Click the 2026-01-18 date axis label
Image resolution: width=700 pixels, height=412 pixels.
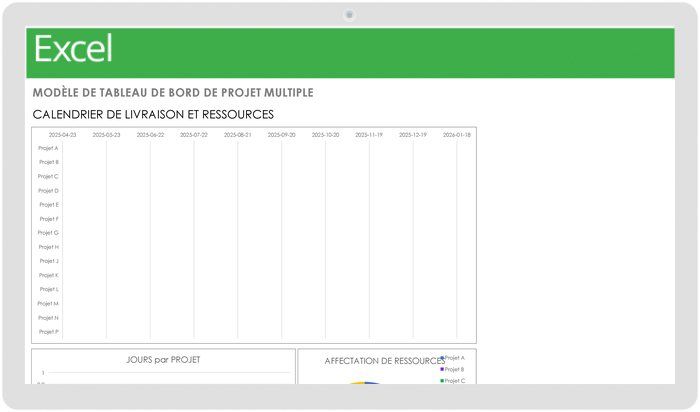click(x=457, y=135)
